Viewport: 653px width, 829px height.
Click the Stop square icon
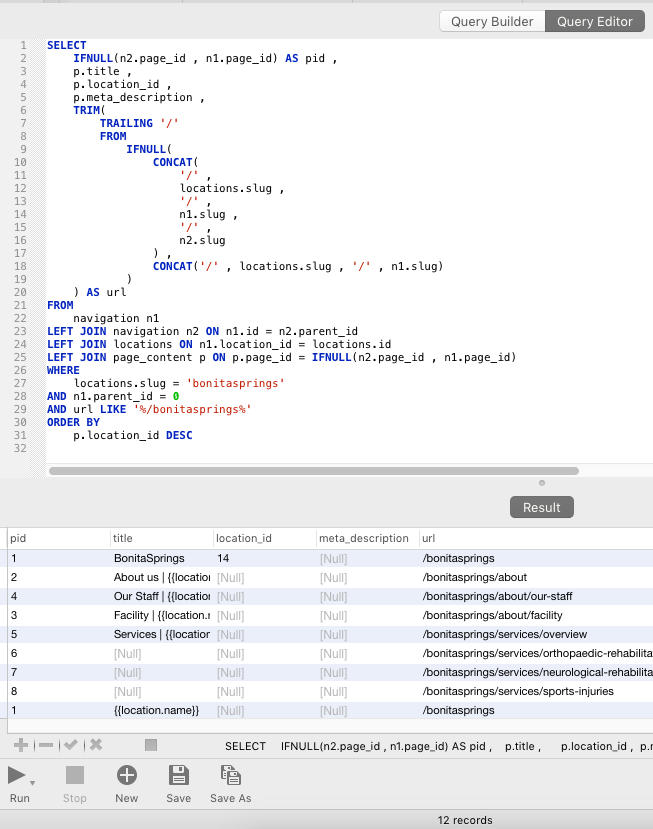pos(75,775)
